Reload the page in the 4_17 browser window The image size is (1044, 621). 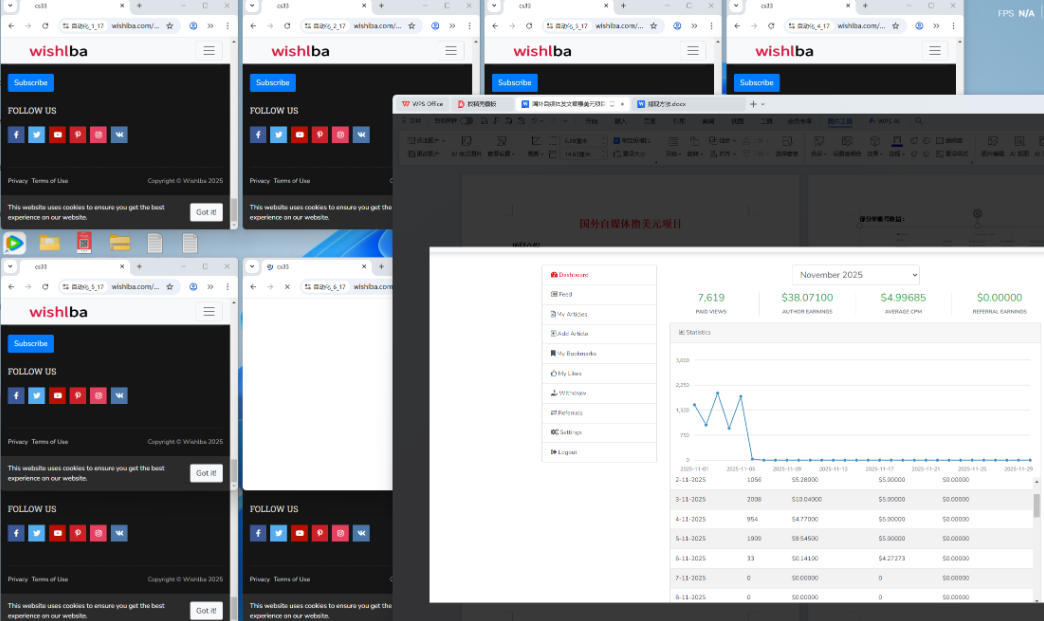click(771, 25)
